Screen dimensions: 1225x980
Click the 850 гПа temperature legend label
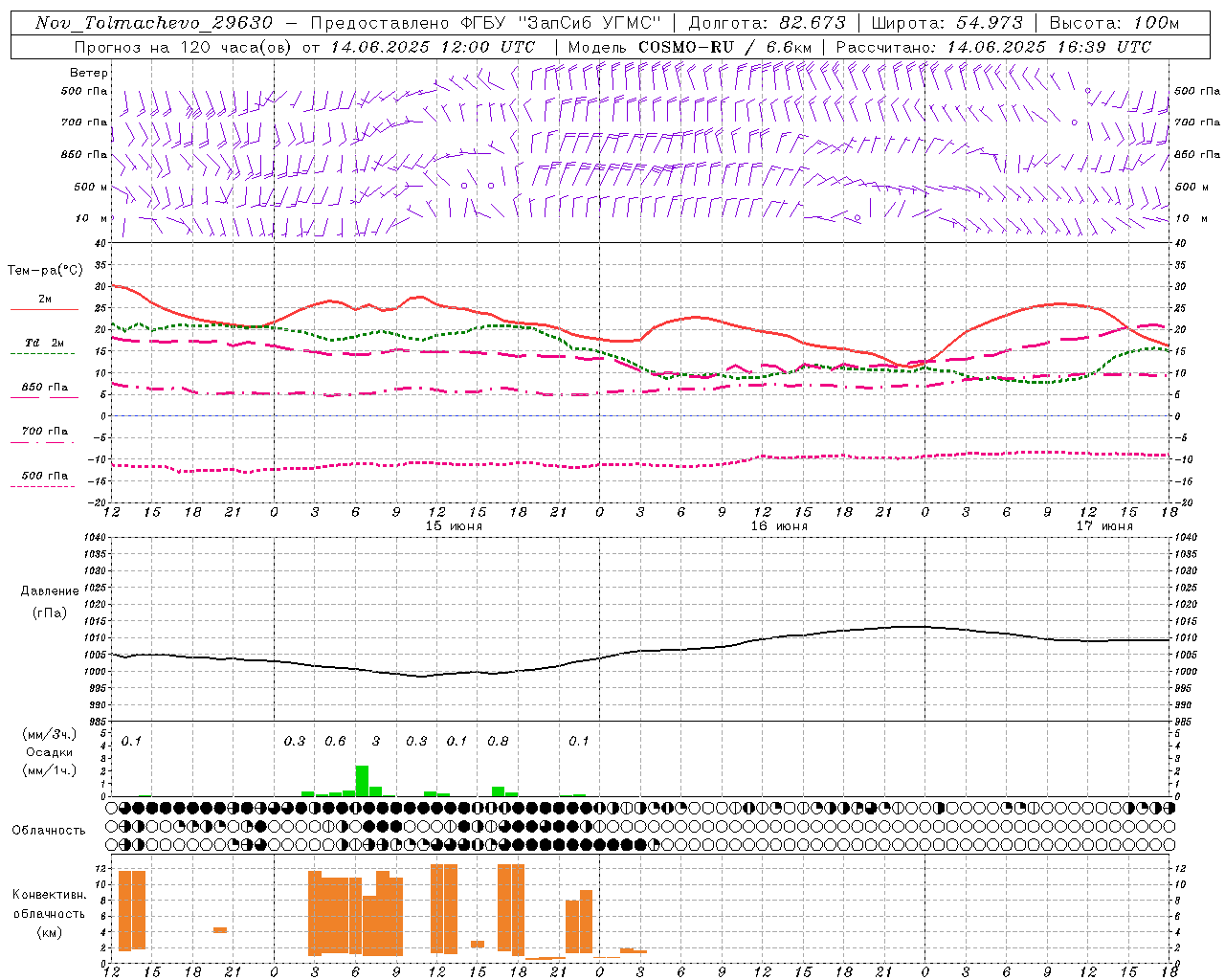[45, 388]
